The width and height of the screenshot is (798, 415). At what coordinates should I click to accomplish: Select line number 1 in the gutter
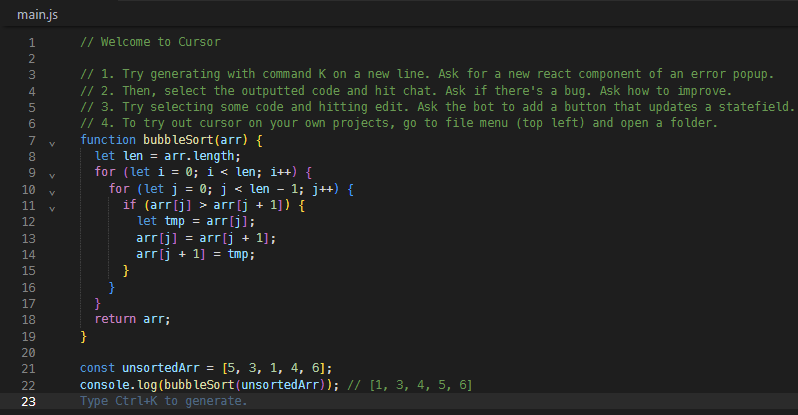[31, 43]
